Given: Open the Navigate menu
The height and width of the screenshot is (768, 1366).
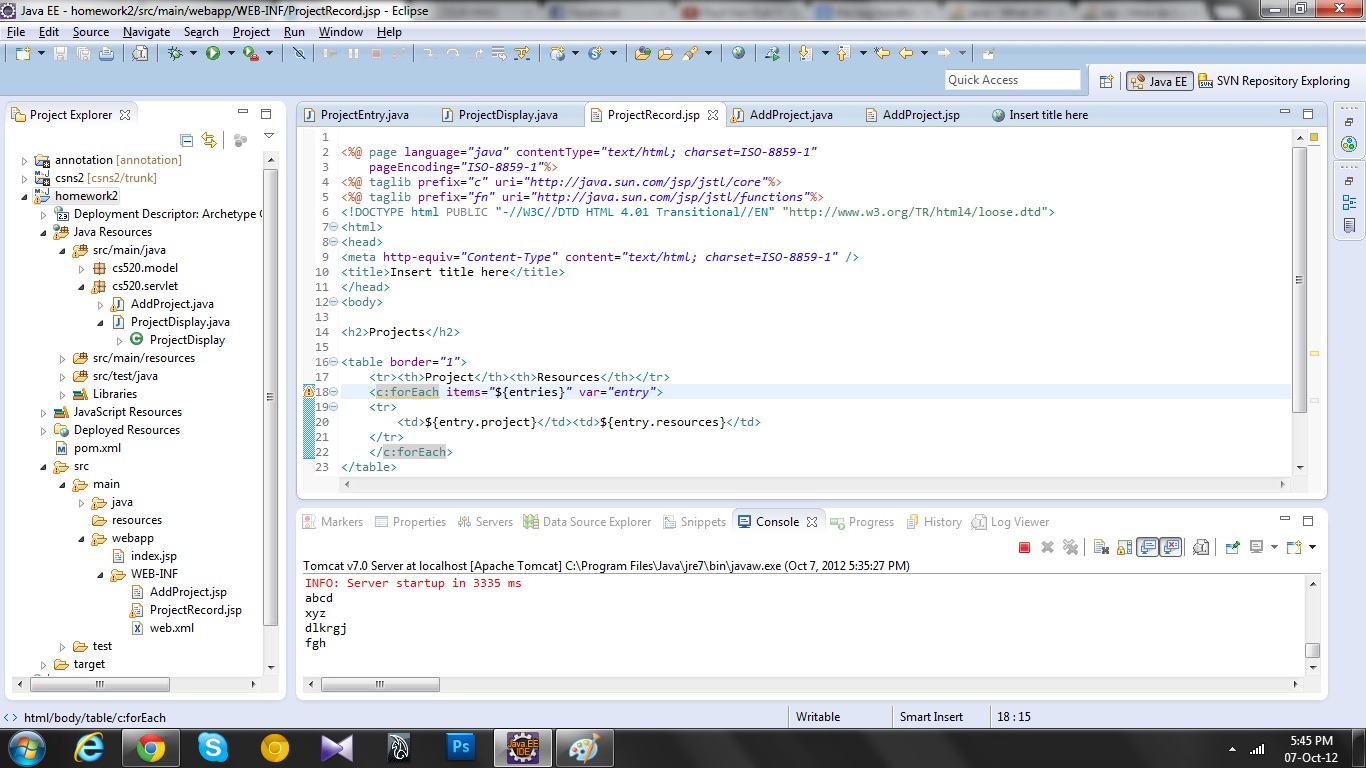Looking at the screenshot, I should (x=146, y=32).
